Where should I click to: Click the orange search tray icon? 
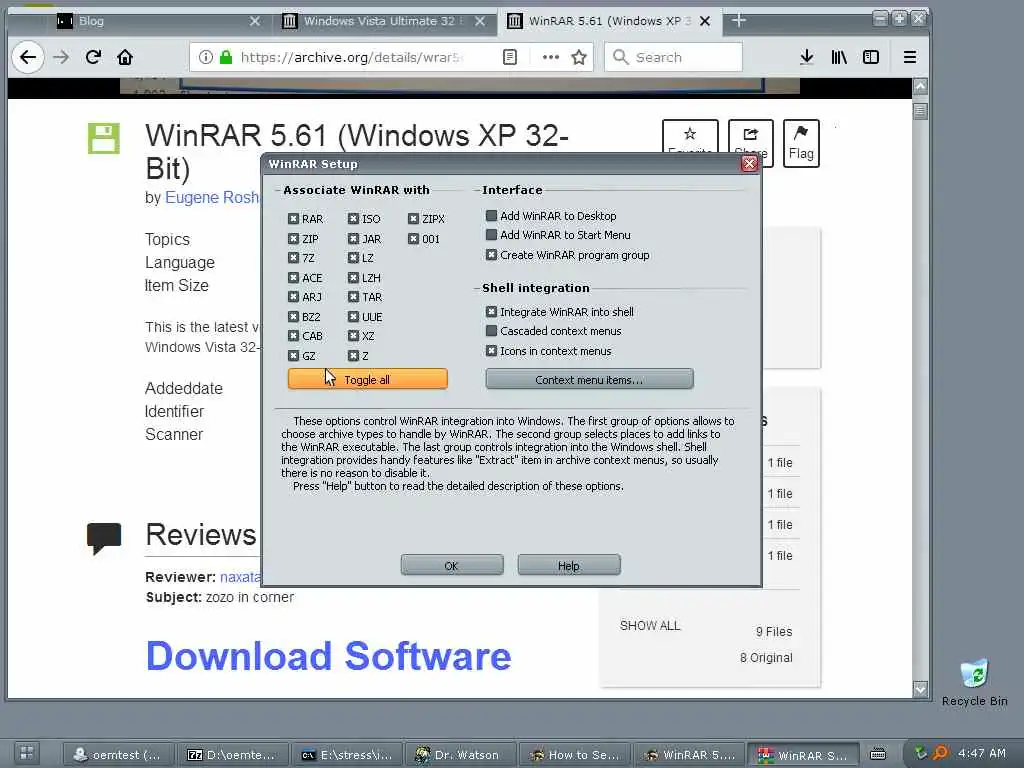click(940, 753)
